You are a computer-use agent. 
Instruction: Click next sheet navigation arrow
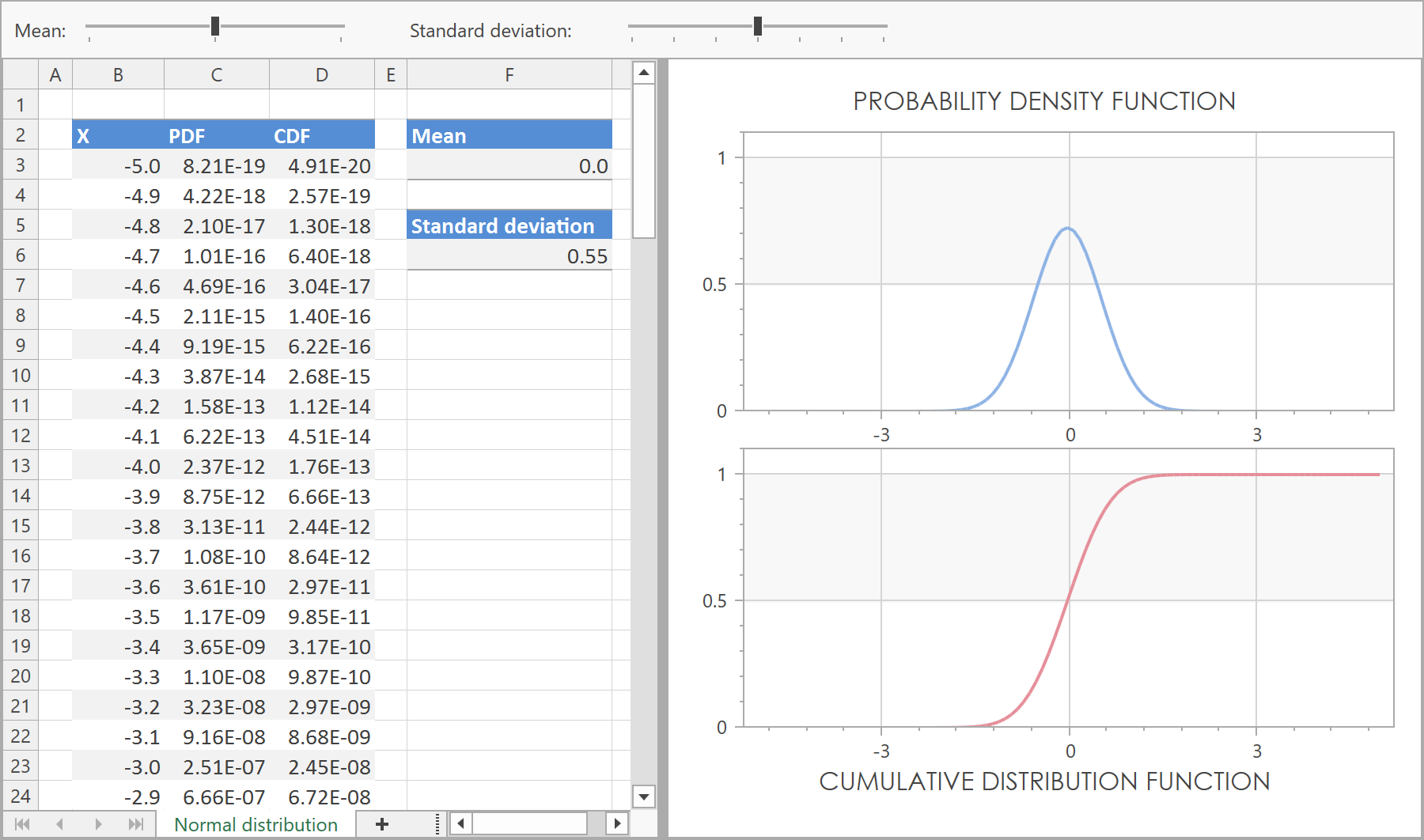tap(98, 824)
